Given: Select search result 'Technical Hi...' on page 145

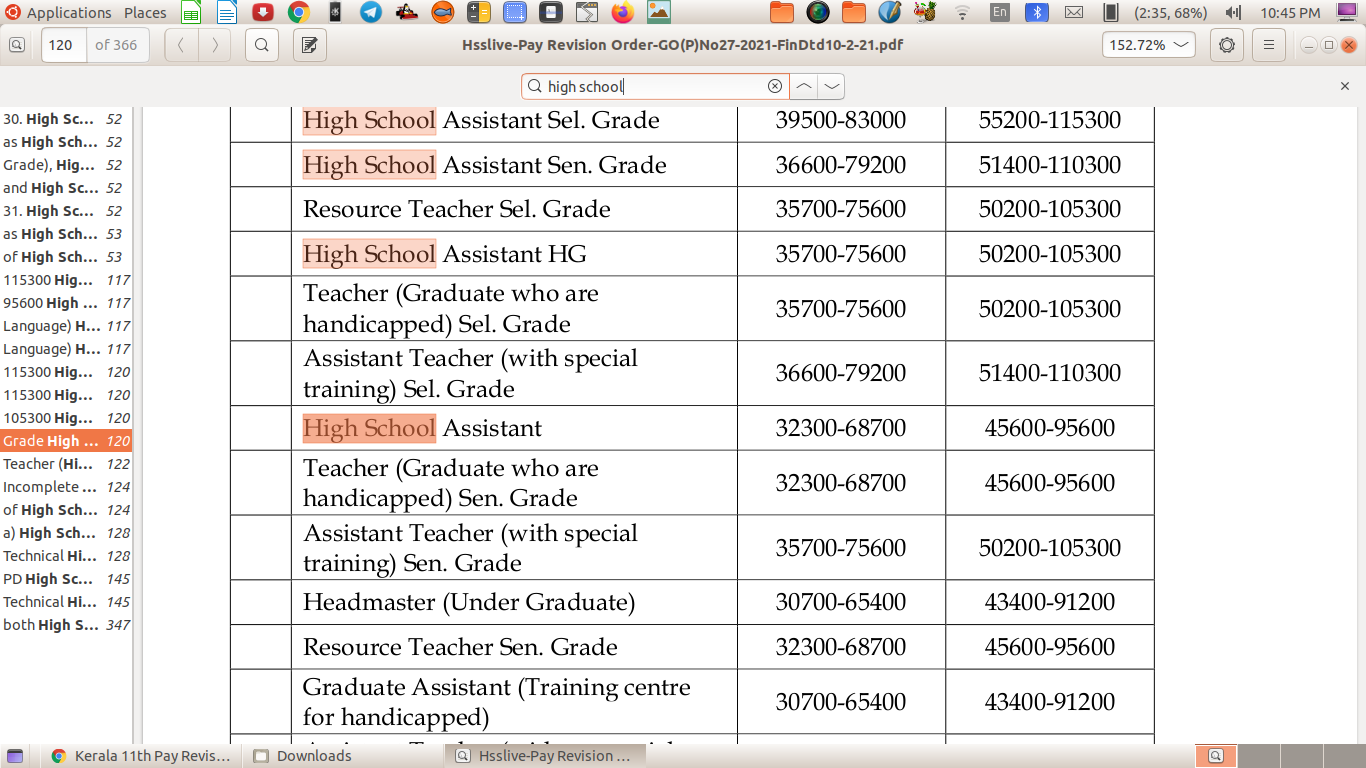Looking at the screenshot, I should click(66, 602).
